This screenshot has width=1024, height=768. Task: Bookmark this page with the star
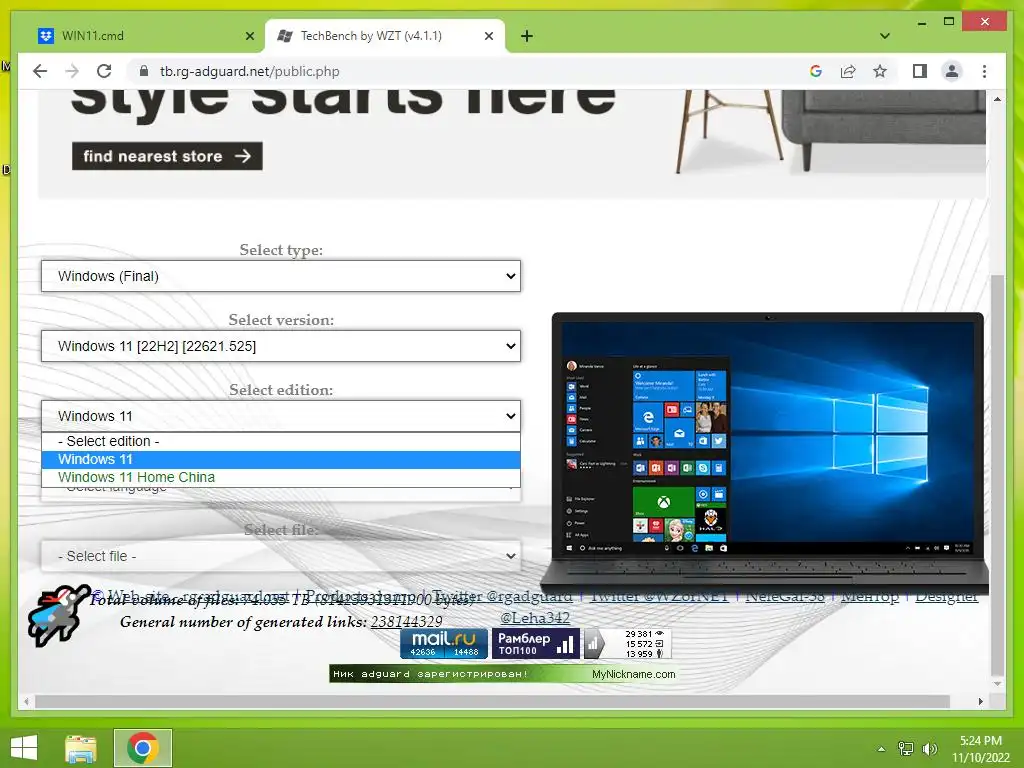880,71
